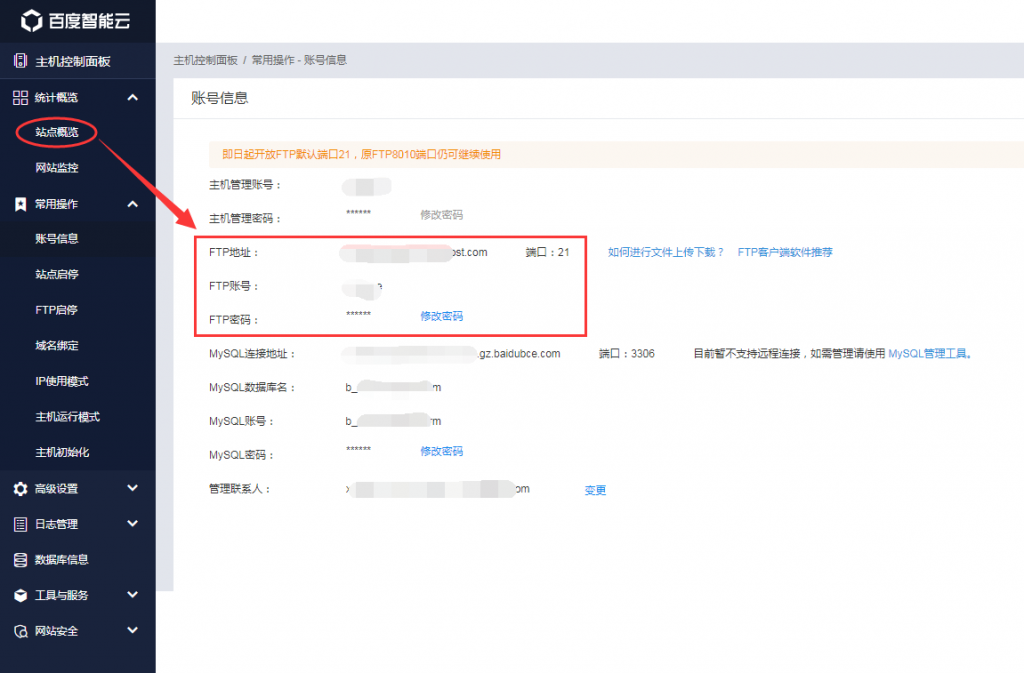1024x673 pixels.
Task: Click the 常用操作 bookmark icon
Action: click(20, 204)
